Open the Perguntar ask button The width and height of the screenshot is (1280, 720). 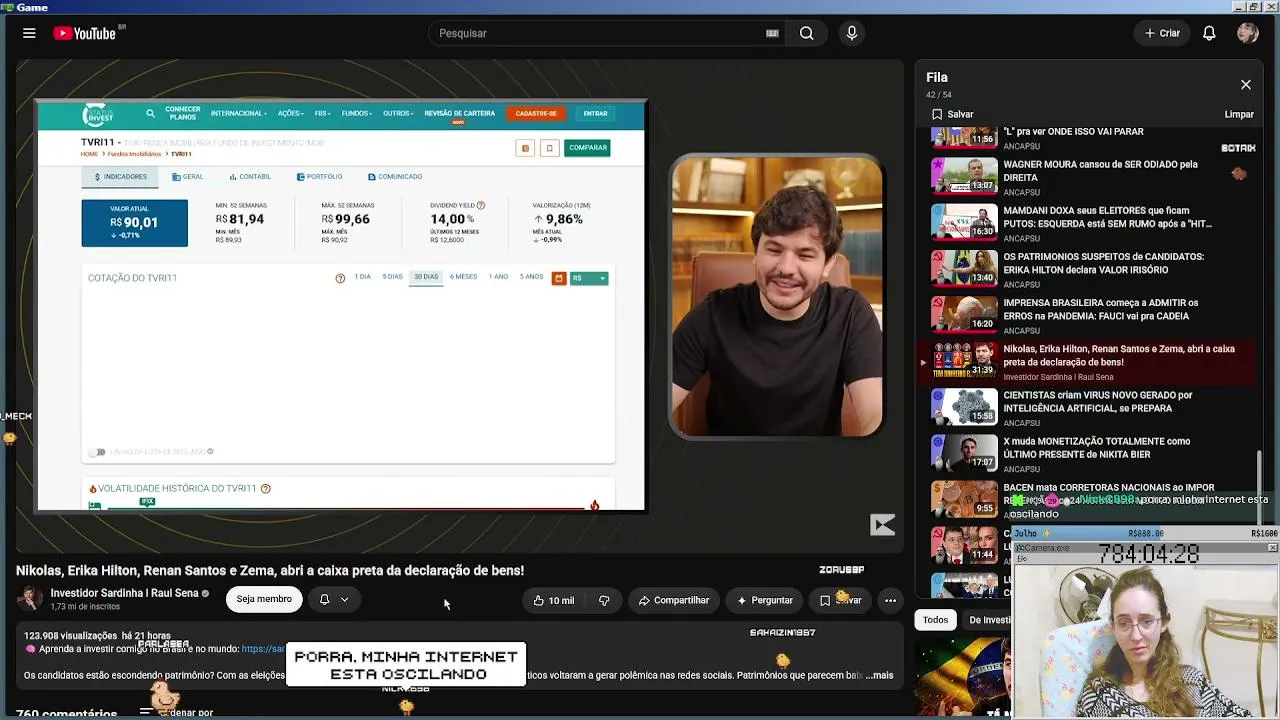(764, 600)
